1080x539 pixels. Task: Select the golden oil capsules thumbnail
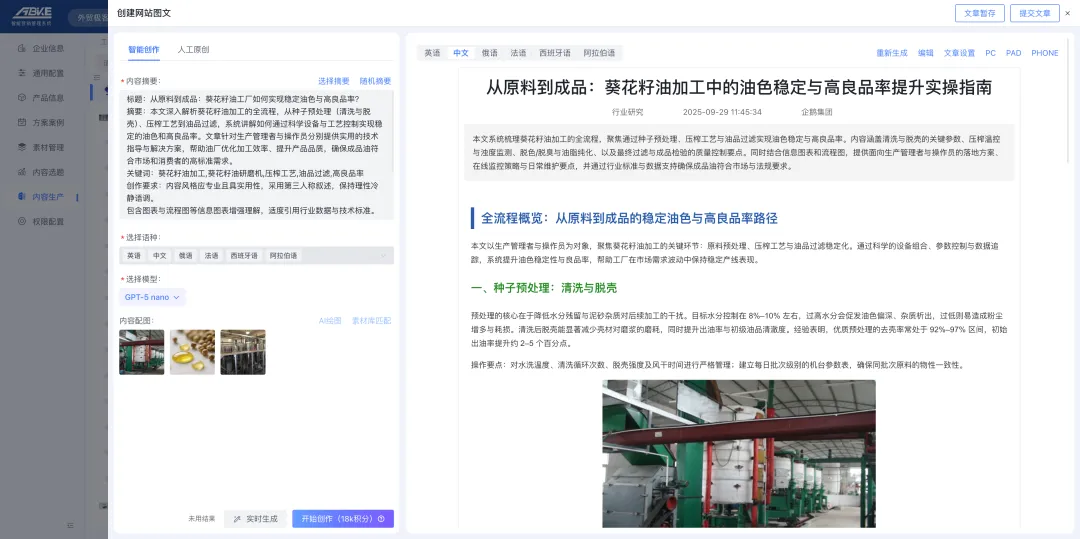pos(192,352)
